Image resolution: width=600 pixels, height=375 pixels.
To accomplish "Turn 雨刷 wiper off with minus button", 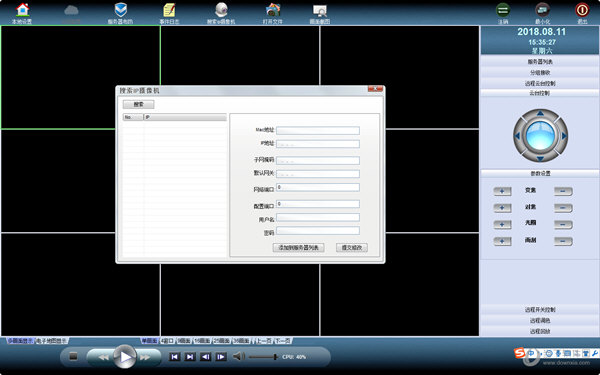I will click(x=563, y=241).
